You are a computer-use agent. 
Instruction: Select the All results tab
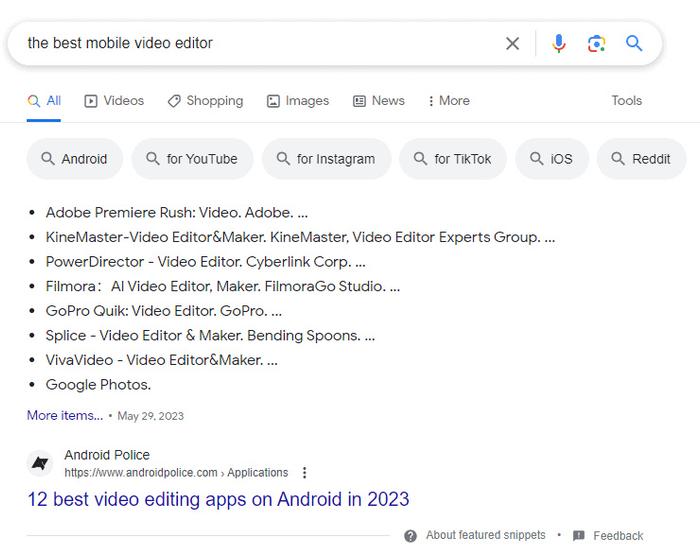point(44,101)
